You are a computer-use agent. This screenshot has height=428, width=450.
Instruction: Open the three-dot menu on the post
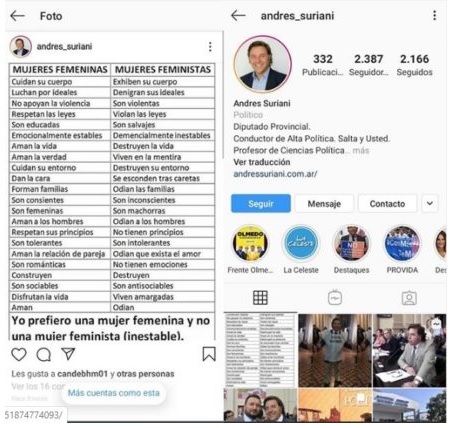[x=210, y=47]
